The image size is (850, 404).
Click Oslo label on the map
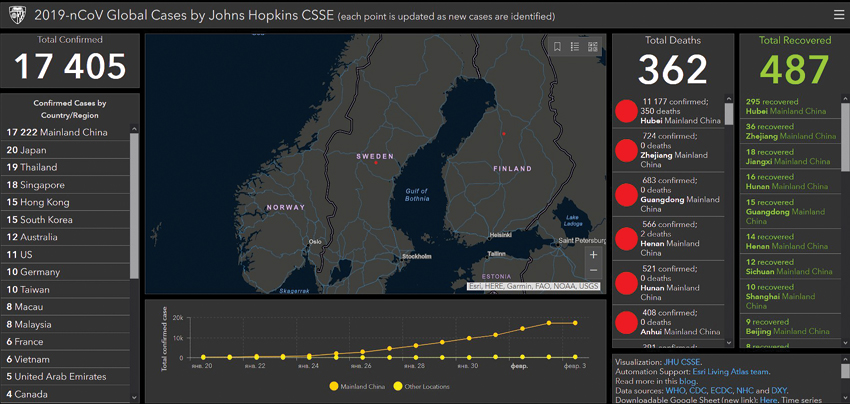click(x=315, y=242)
